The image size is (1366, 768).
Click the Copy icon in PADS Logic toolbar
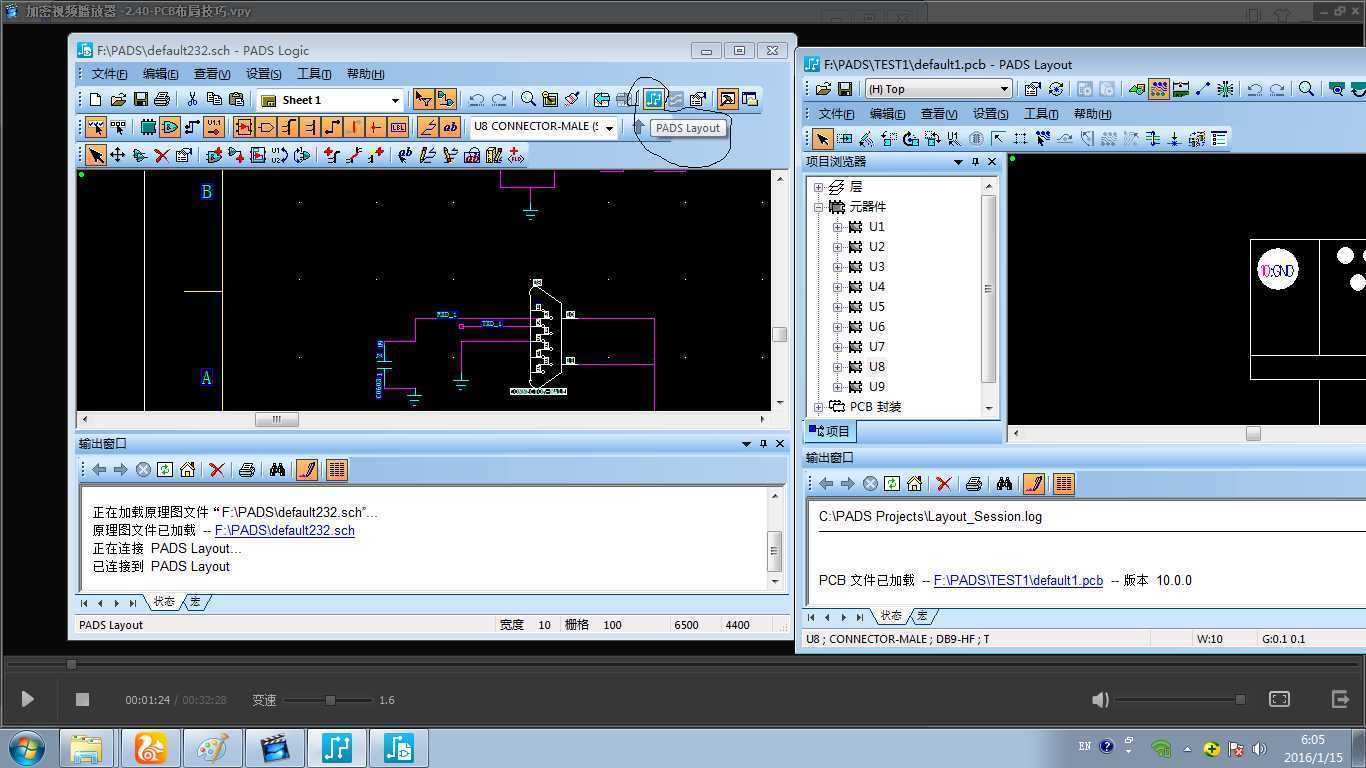[214, 99]
